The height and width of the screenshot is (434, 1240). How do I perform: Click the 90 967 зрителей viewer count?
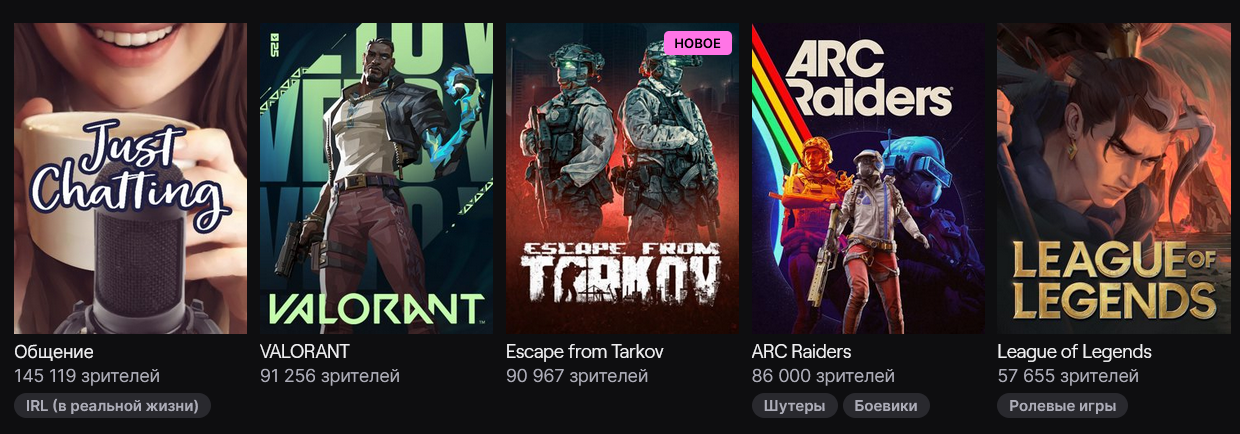[x=577, y=376]
